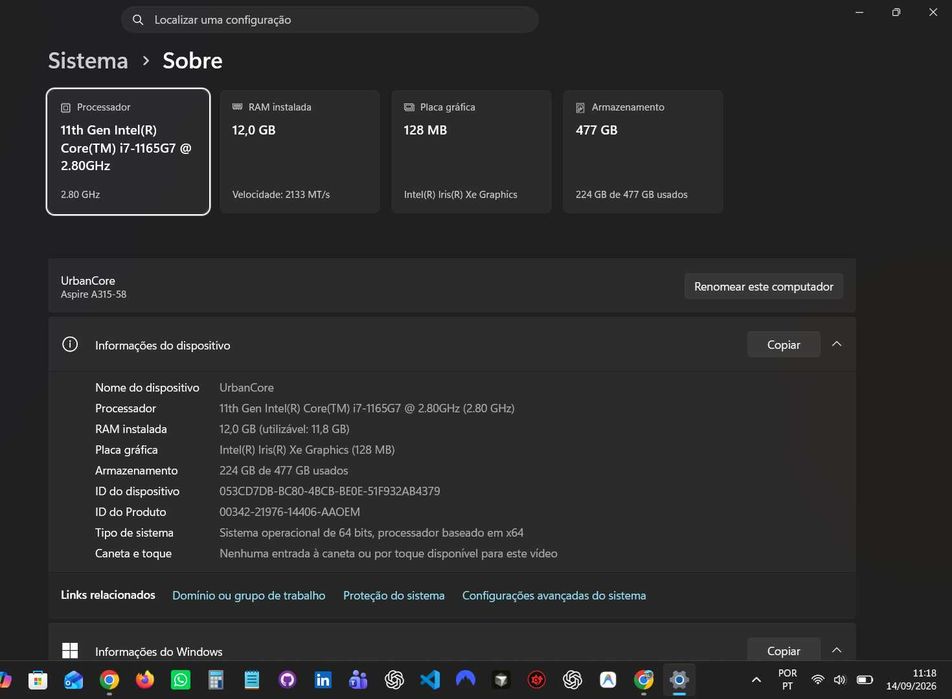This screenshot has width=952, height=699.
Task: Select the Processador info card
Action: [x=128, y=151]
